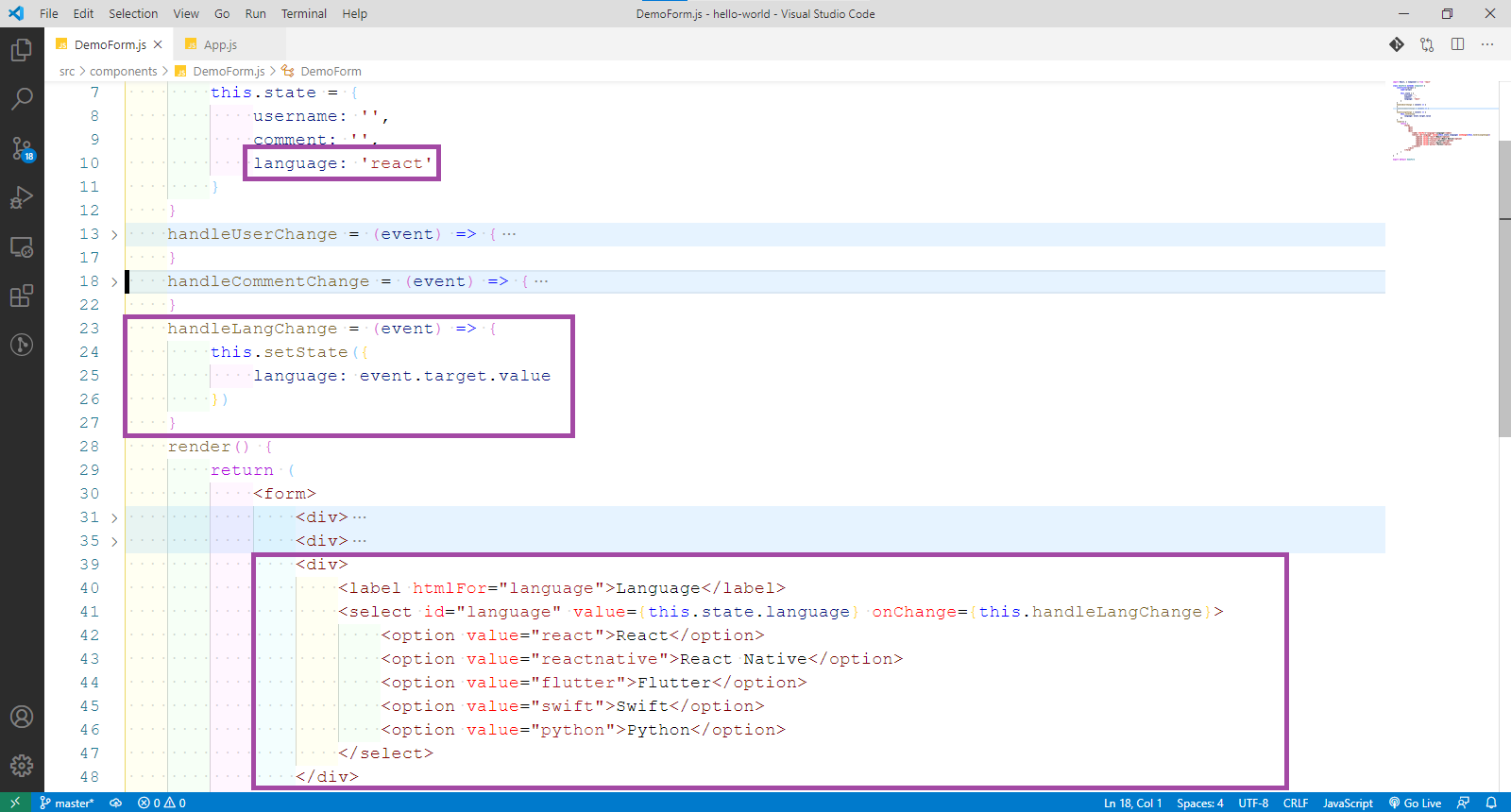Select language mode JavaScript
1511x812 pixels.
1348,803
